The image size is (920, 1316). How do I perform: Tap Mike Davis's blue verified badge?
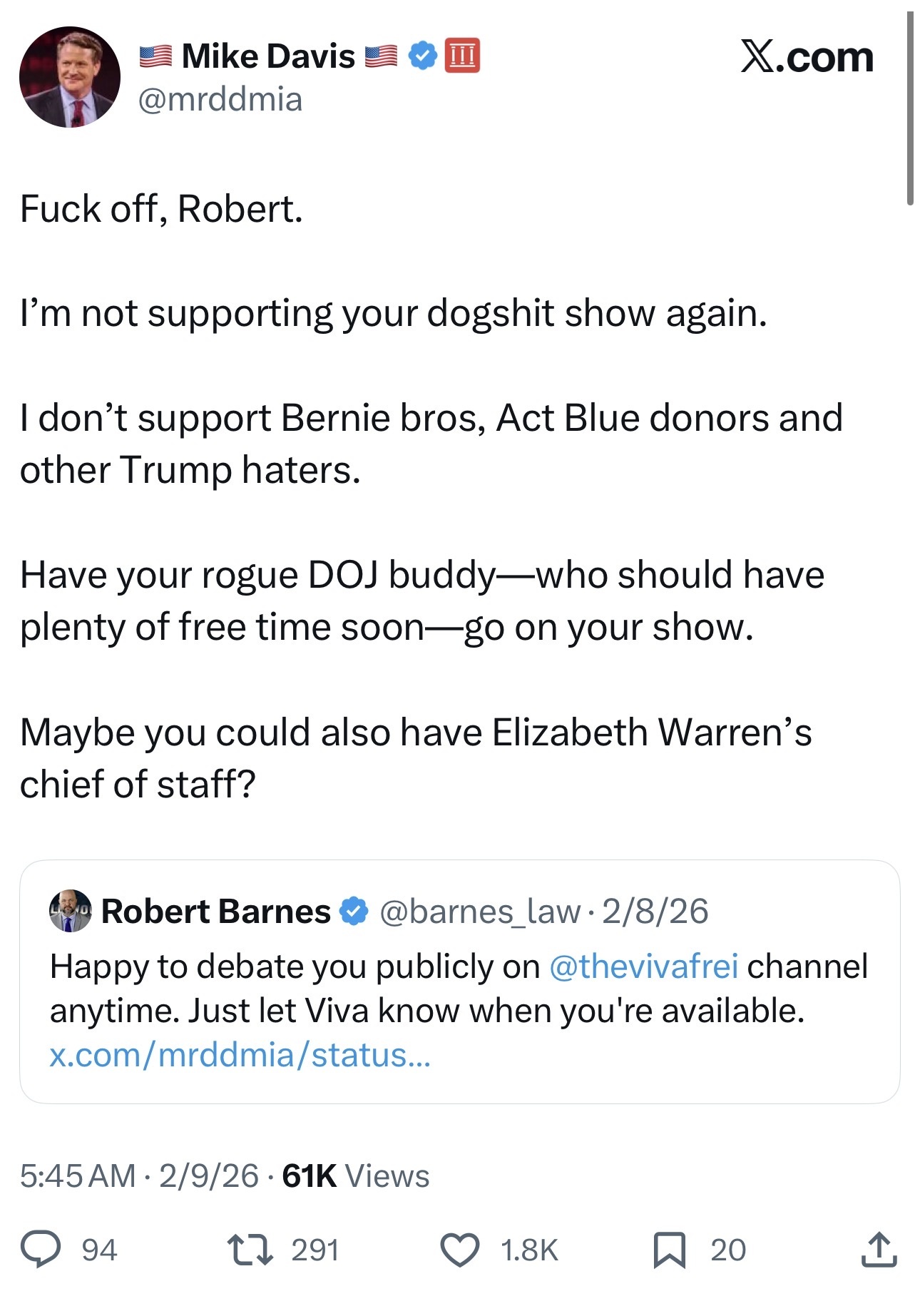pos(422,56)
